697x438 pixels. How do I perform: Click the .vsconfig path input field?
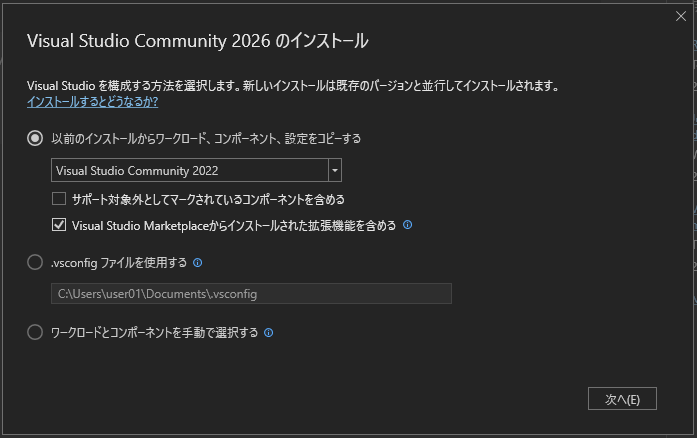pos(251,294)
